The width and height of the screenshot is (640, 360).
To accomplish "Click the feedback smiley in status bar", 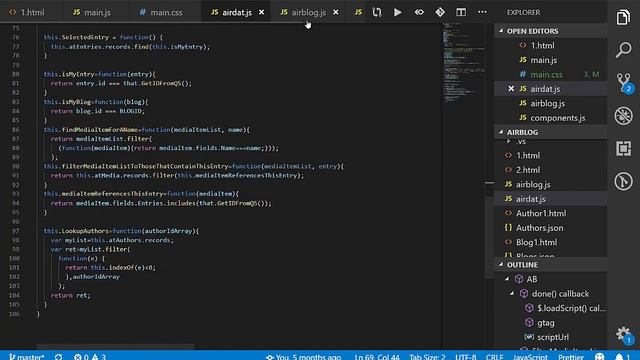I will tap(599, 357).
